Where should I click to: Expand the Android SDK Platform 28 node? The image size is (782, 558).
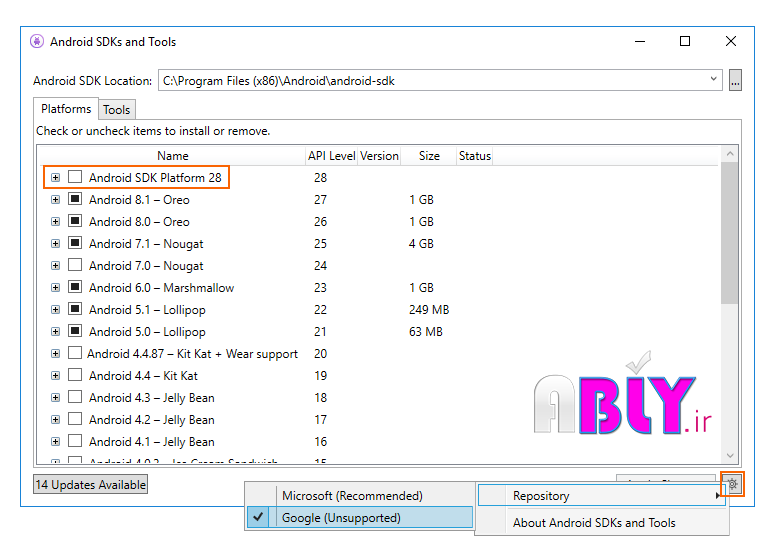[x=55, y=178]
